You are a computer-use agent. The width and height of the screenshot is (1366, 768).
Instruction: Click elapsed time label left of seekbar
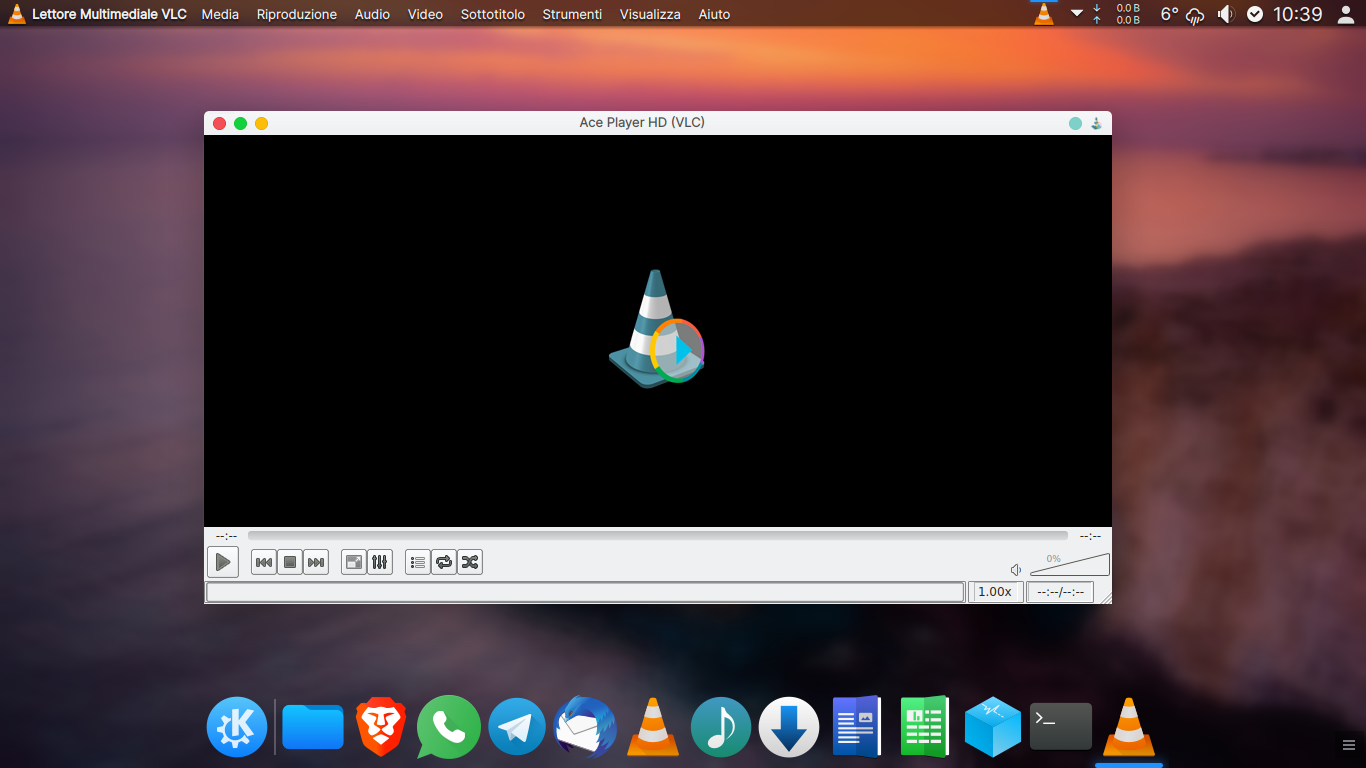click(x=226, y=536)
